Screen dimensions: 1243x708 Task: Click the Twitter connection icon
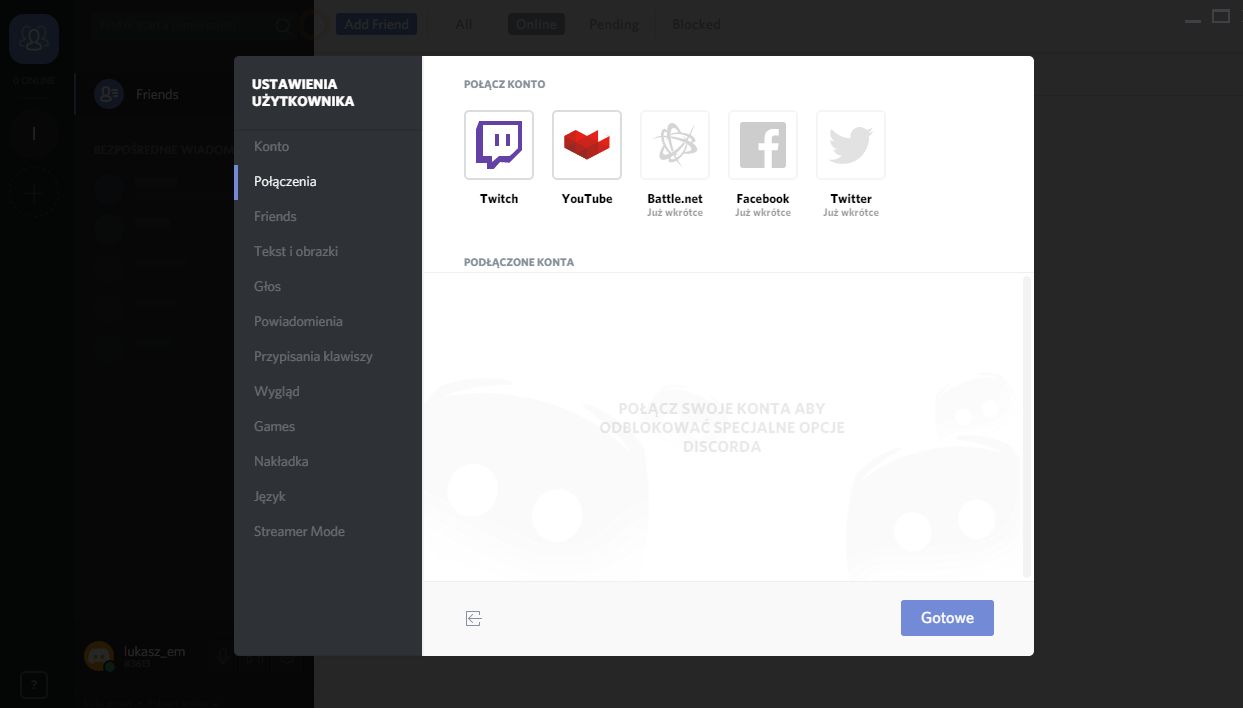coord(851,145)
